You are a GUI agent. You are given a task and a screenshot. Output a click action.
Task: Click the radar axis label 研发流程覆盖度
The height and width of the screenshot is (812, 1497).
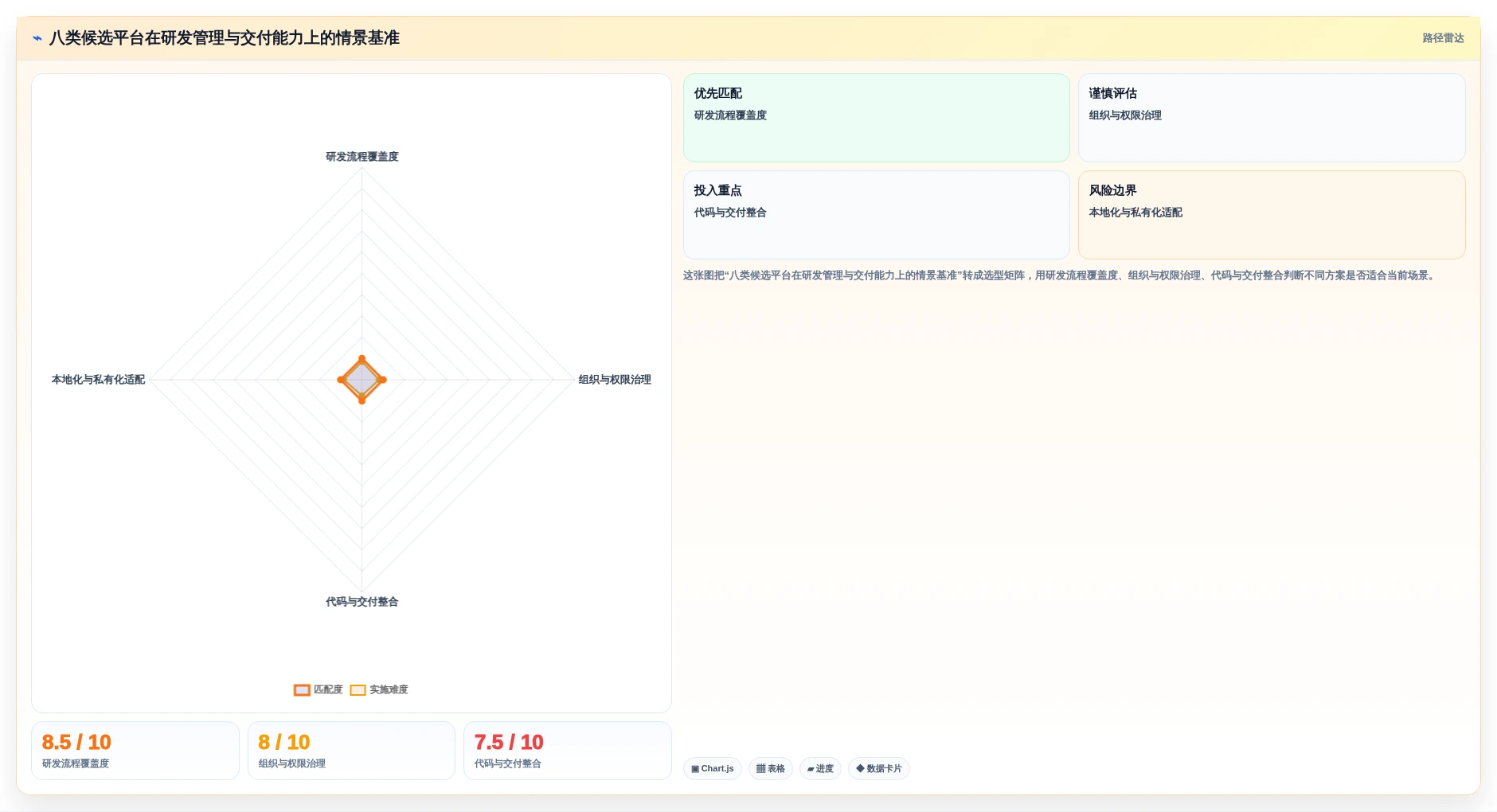point(362,157)
